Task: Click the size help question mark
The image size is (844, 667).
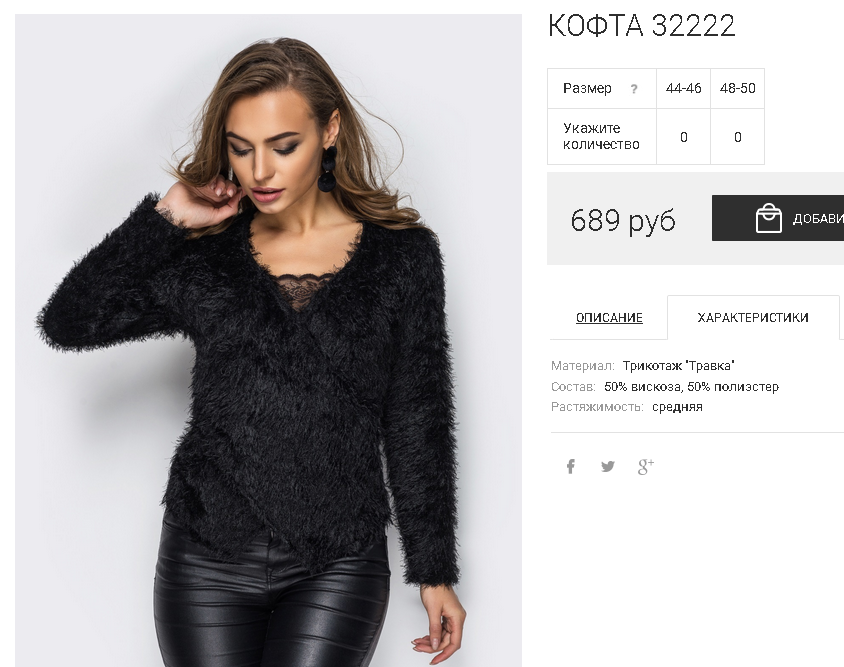Action: coord(634,89)
